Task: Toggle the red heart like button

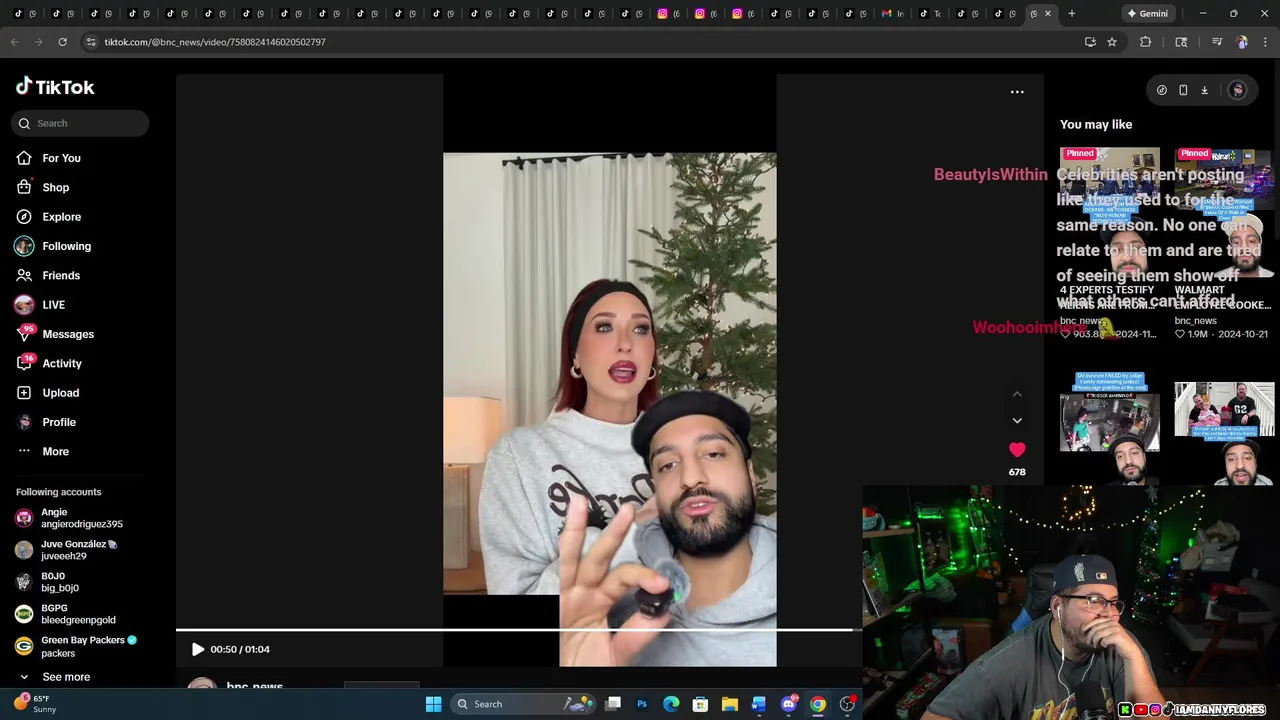Action: 1017,450
